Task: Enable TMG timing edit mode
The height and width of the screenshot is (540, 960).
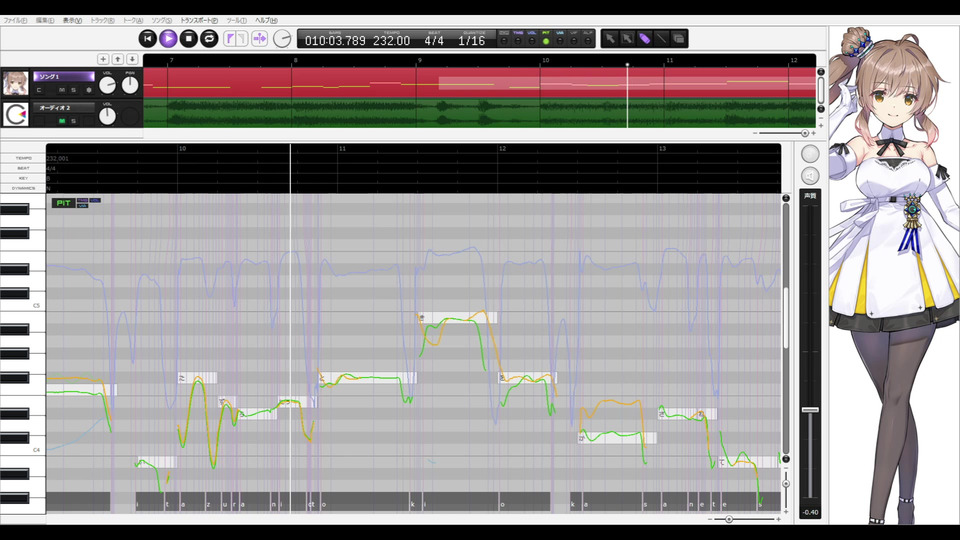Action: [x=518, y=41]
